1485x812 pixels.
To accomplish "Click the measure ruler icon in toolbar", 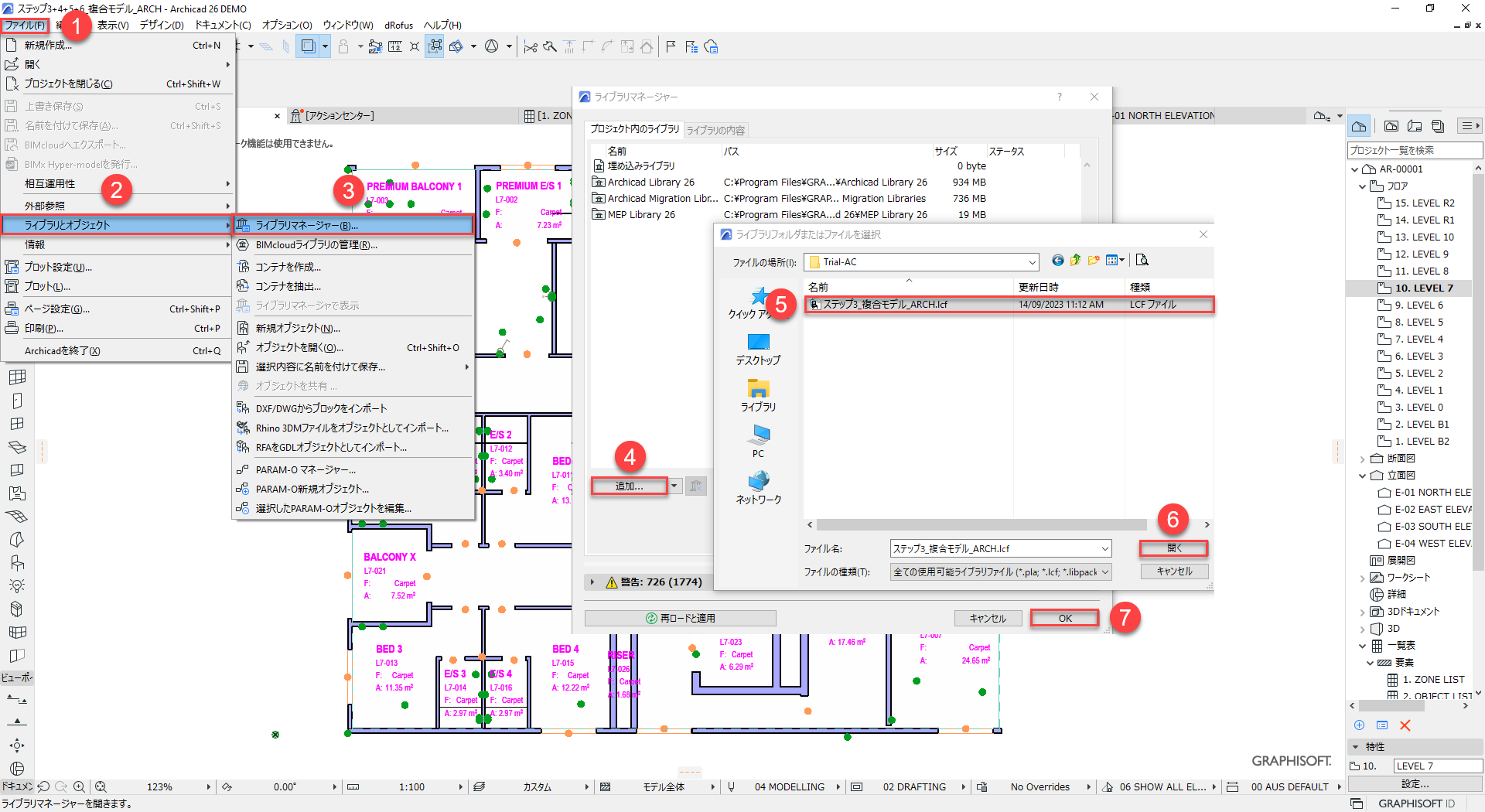I will tap(394, 47).
